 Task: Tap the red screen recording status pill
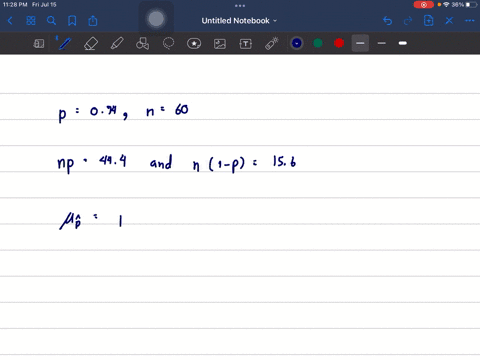click(x=424, y=5)
